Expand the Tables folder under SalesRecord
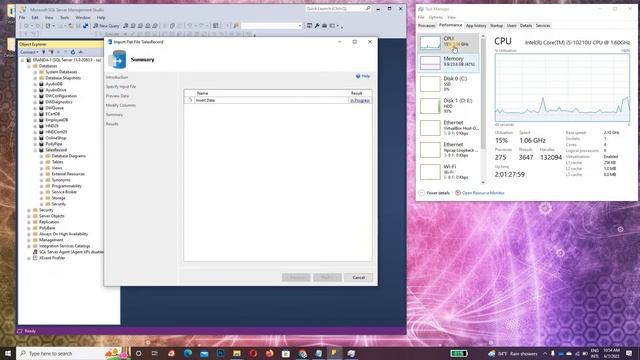Screen dimensions: 640x360 click(41, 162)
